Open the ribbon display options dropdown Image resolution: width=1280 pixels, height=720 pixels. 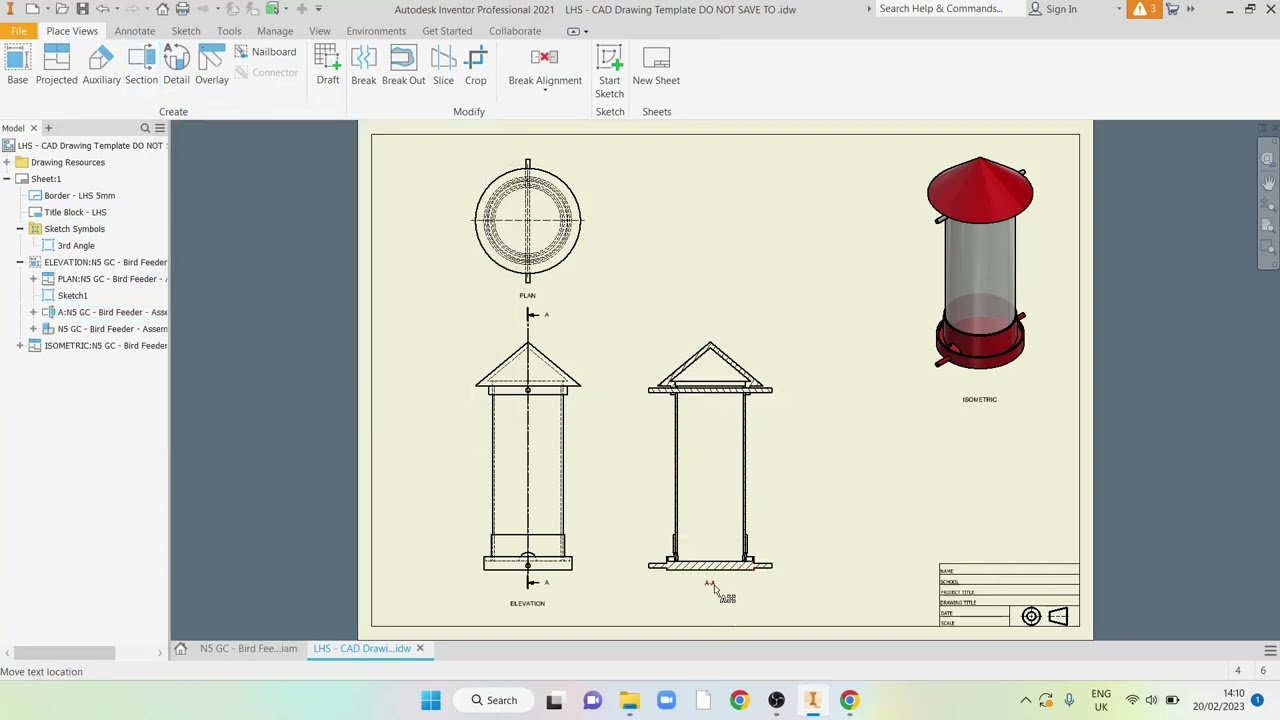[x=585, y=31]
